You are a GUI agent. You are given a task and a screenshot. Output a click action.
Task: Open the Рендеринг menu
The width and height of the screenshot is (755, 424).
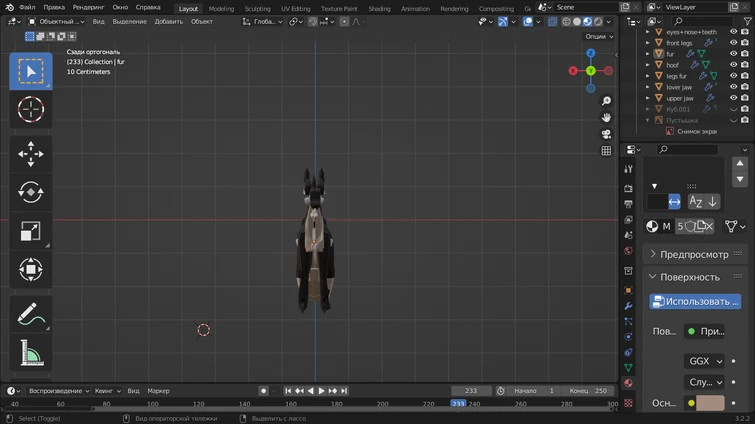coord(88,7)
